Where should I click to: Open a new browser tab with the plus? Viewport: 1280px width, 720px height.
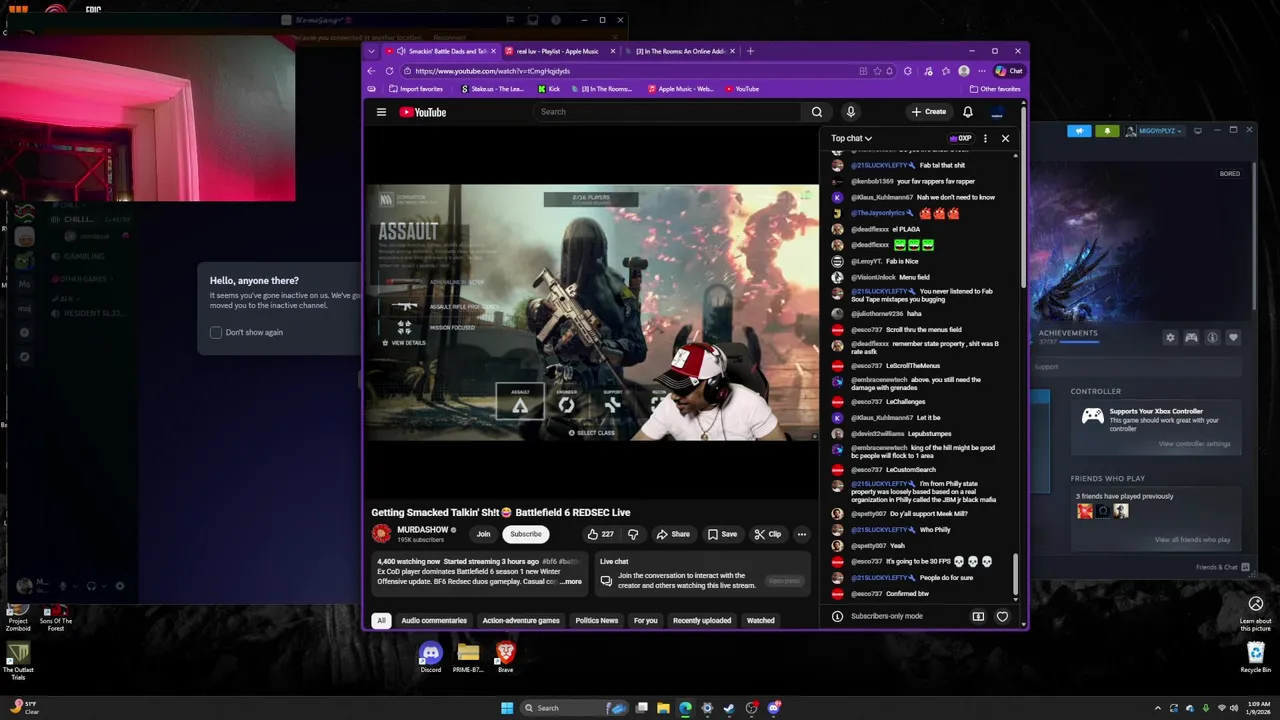point(750,51)
